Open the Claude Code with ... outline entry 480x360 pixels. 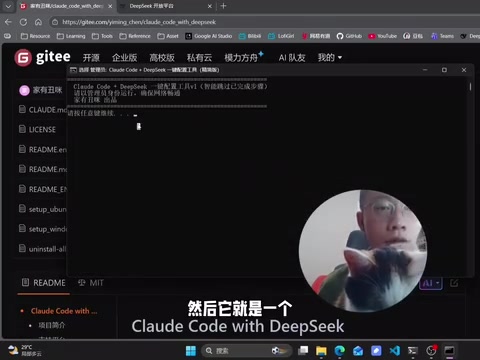[64, 311]
